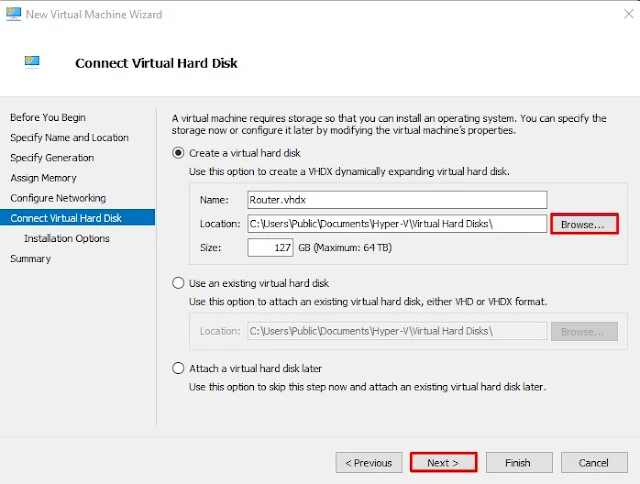Browse for new disk location

[x=584, y=224]
